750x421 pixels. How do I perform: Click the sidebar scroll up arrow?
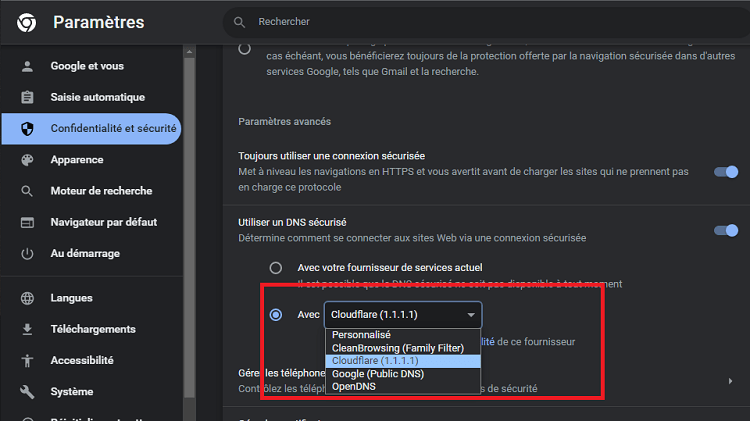189,51
